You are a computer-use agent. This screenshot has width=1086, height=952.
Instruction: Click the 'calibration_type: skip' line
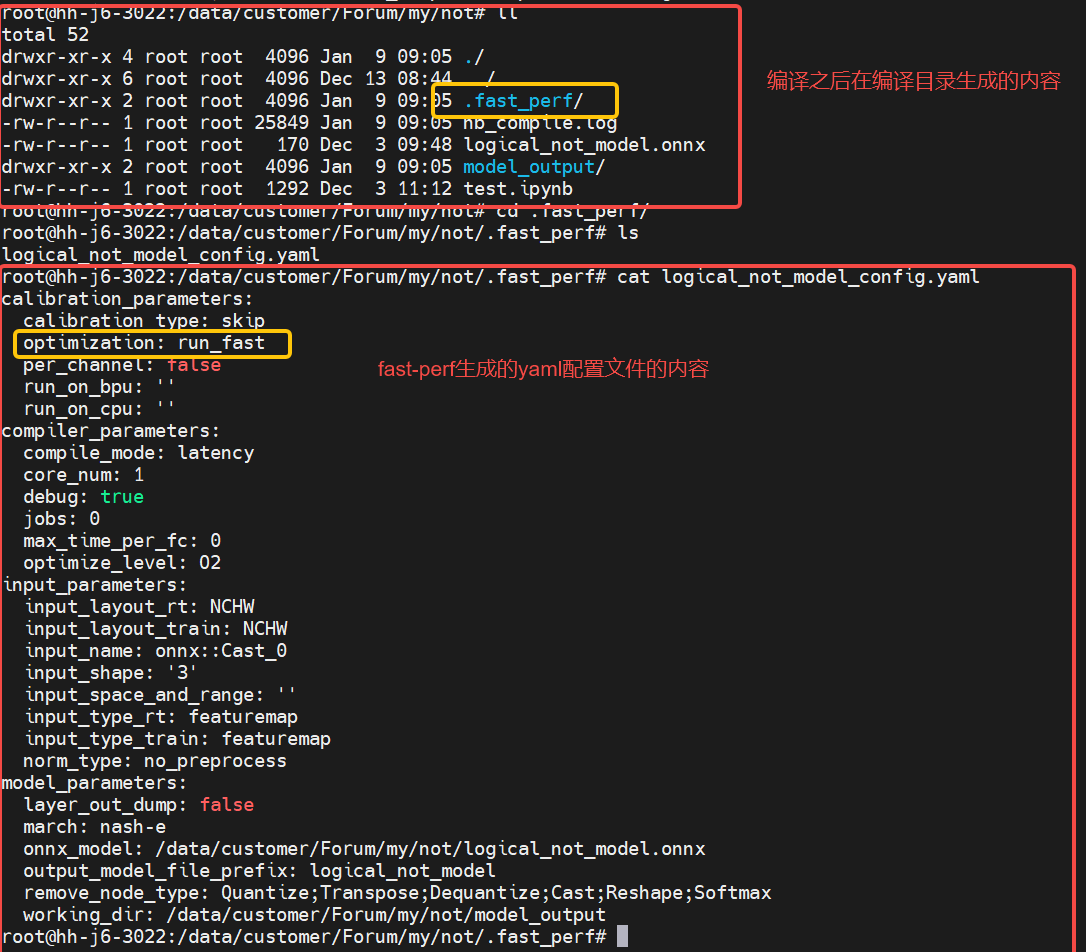(x=144, y=321)
